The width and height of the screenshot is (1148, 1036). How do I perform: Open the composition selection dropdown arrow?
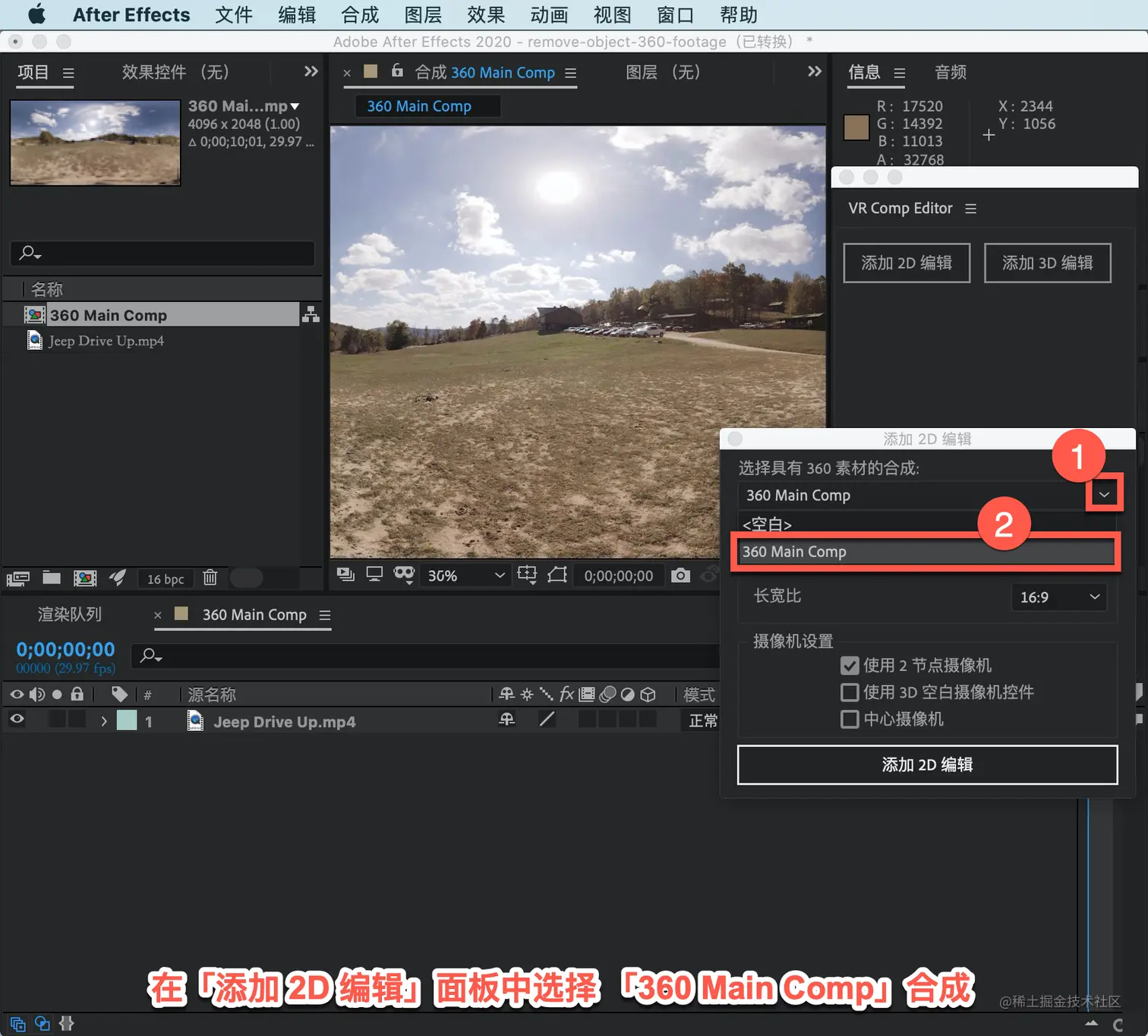click(1104, 495)
